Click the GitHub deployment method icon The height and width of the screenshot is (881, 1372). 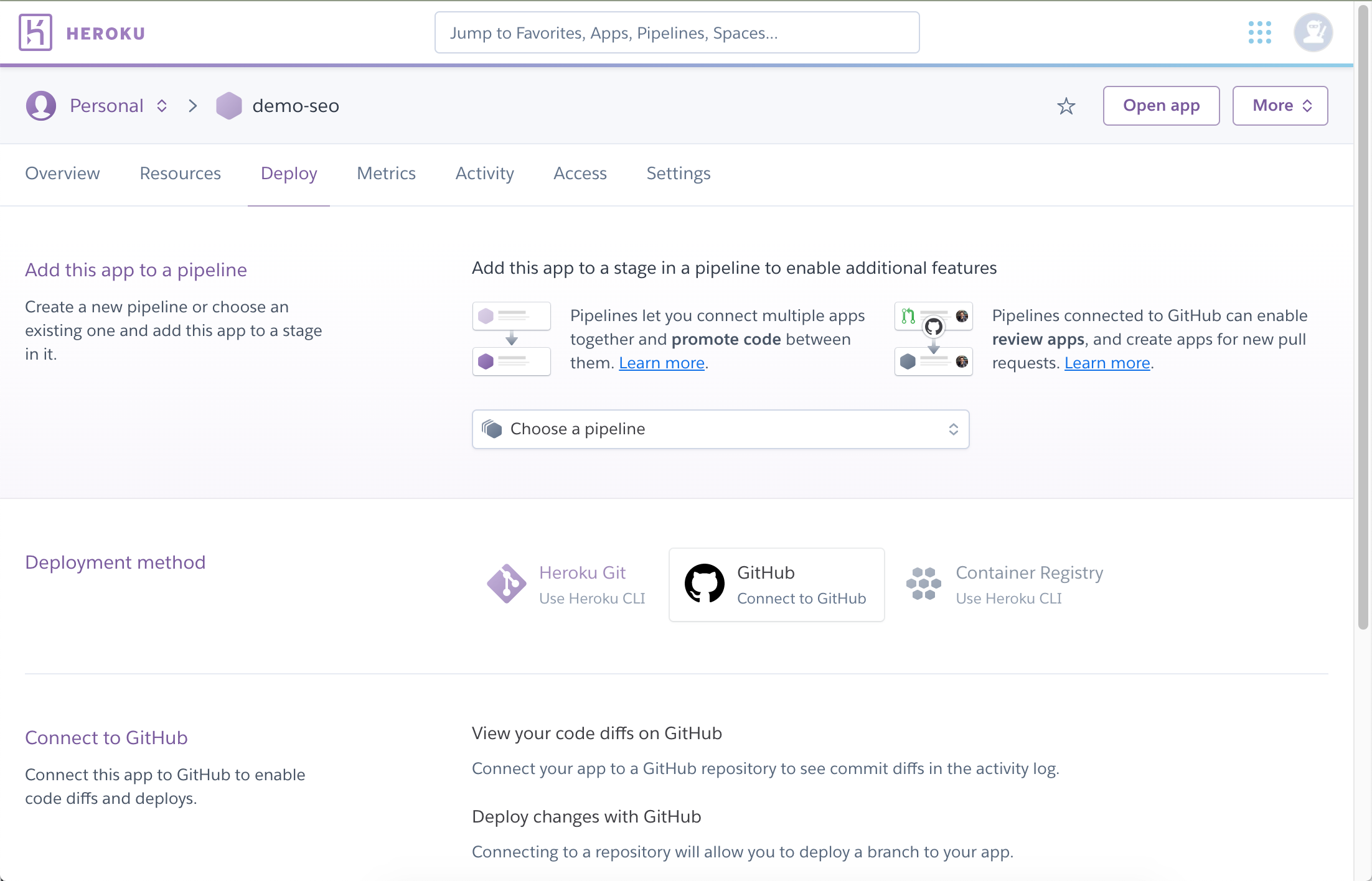coord(703,584)
